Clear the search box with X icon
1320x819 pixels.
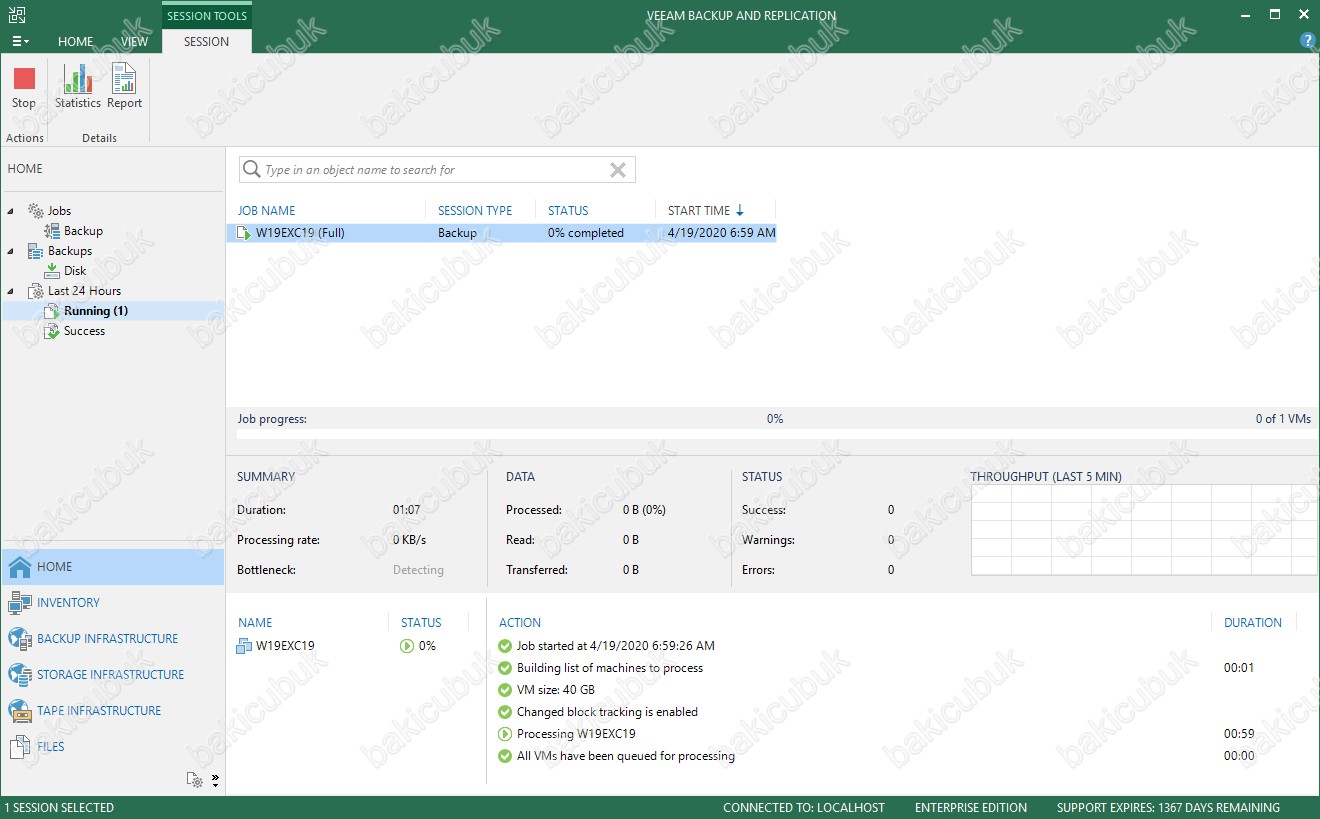click(x=618, y=170)
